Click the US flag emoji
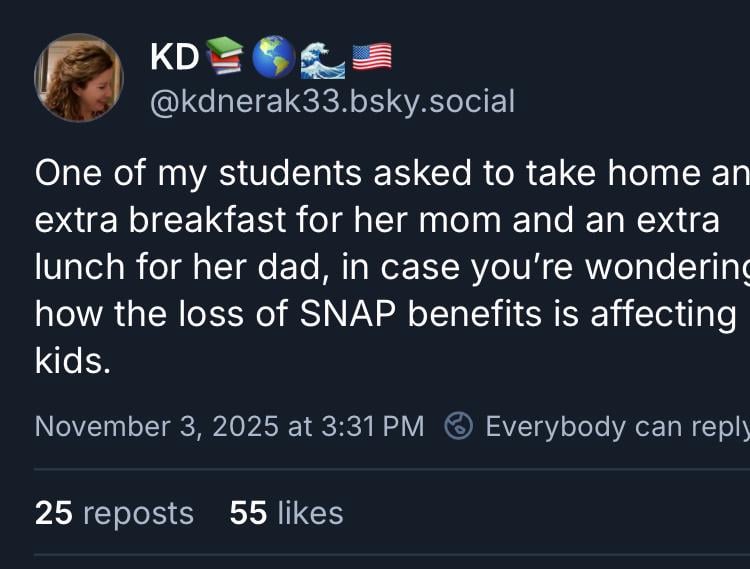The height and width of the screenshot is (569, 750). coord(371,57)
